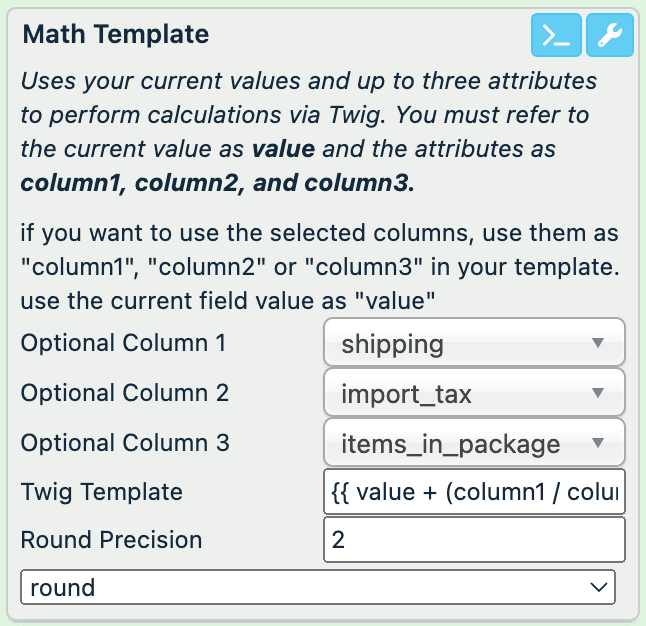The width and height of the screenshot is (646, 626).
Task: Click the hint text about selected columns
Action: point(318,265)
